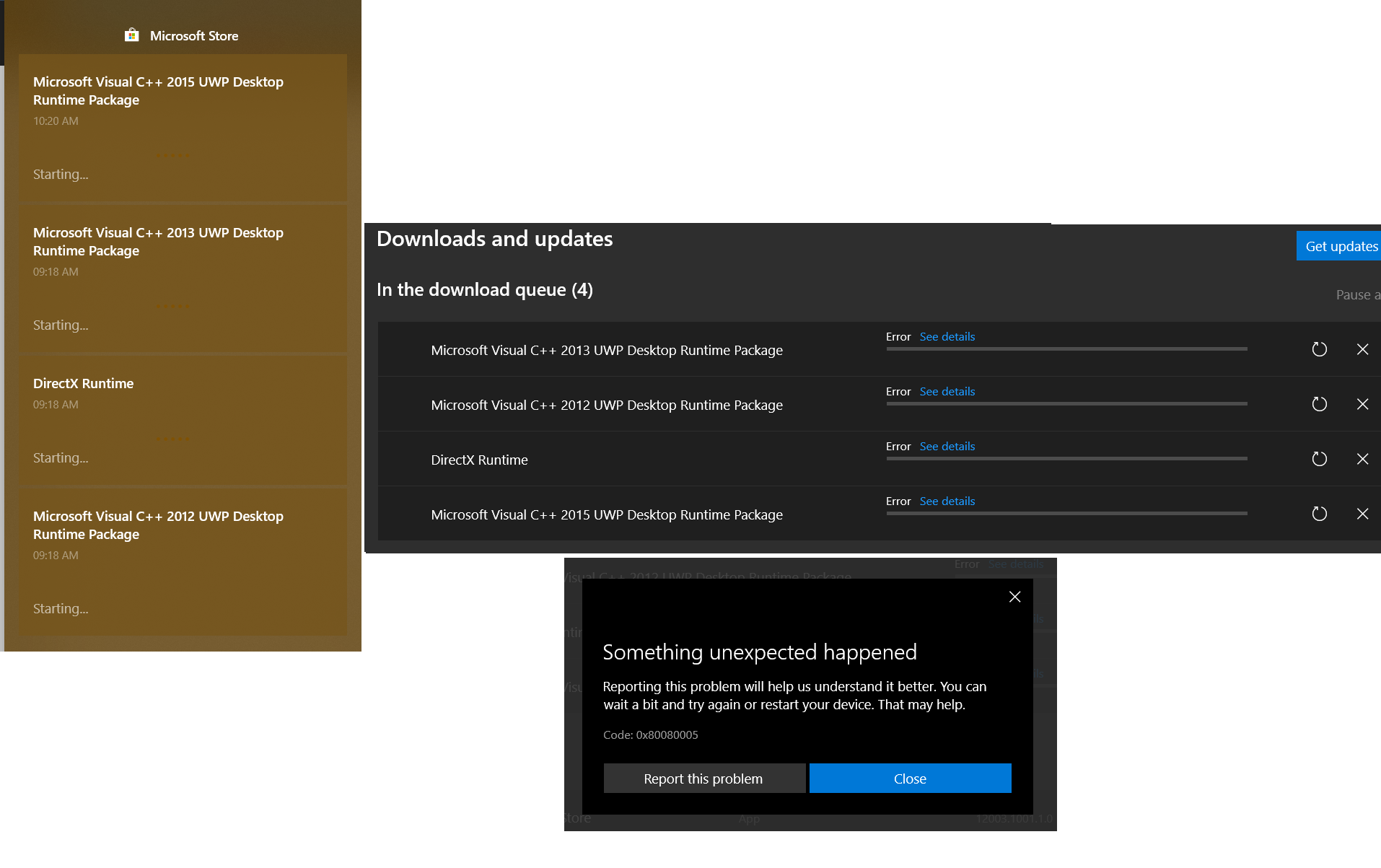Cancel the DirectX Runtime queue item
Viewport: 1381px width, 868px height.
[x=1362, y=459]
